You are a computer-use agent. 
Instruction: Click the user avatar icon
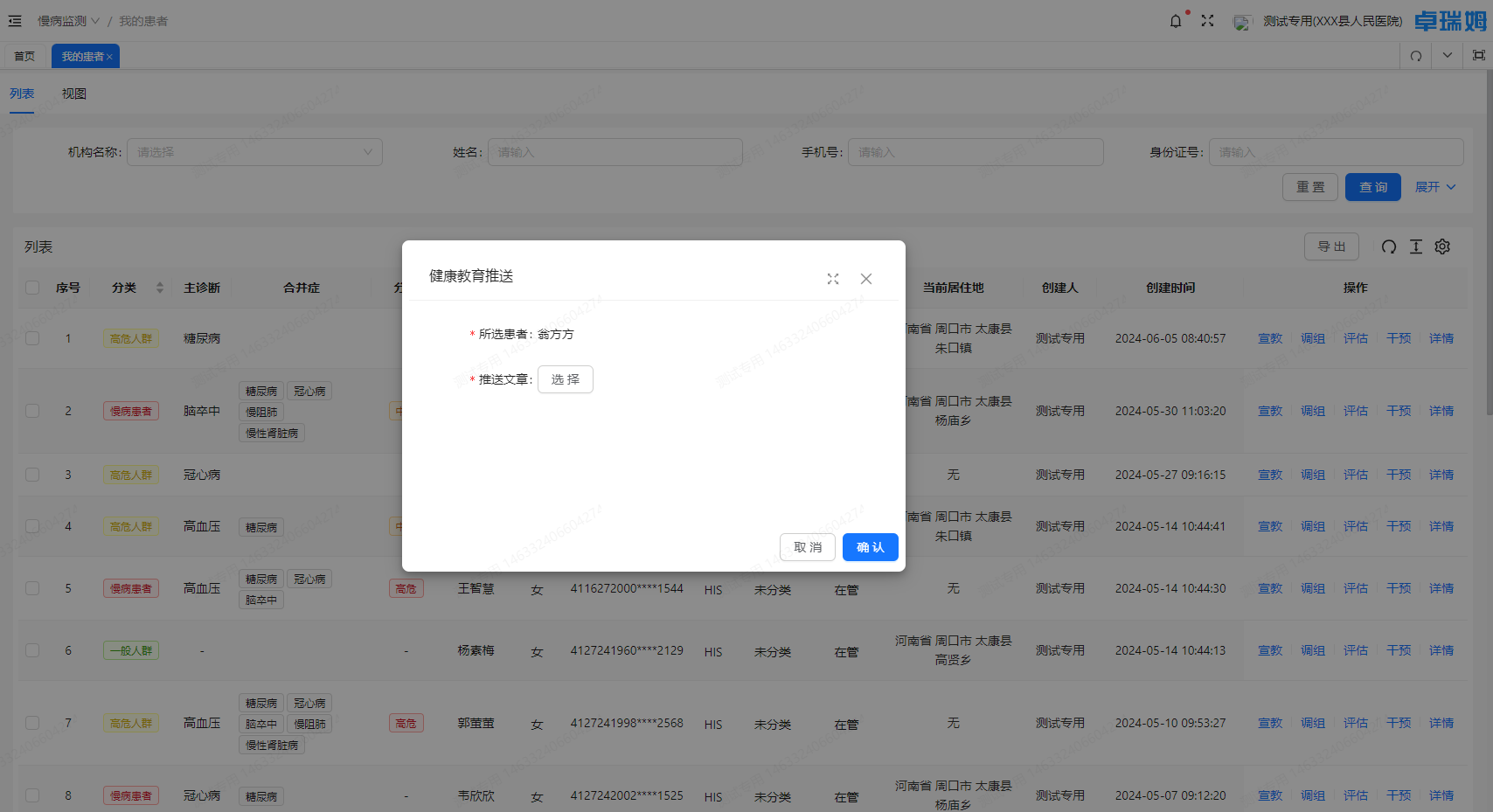[1242, 22]
